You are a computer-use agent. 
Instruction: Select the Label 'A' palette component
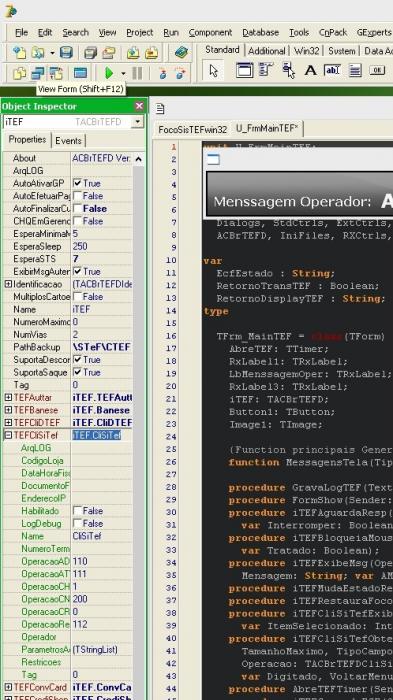[x=310, y=70]
